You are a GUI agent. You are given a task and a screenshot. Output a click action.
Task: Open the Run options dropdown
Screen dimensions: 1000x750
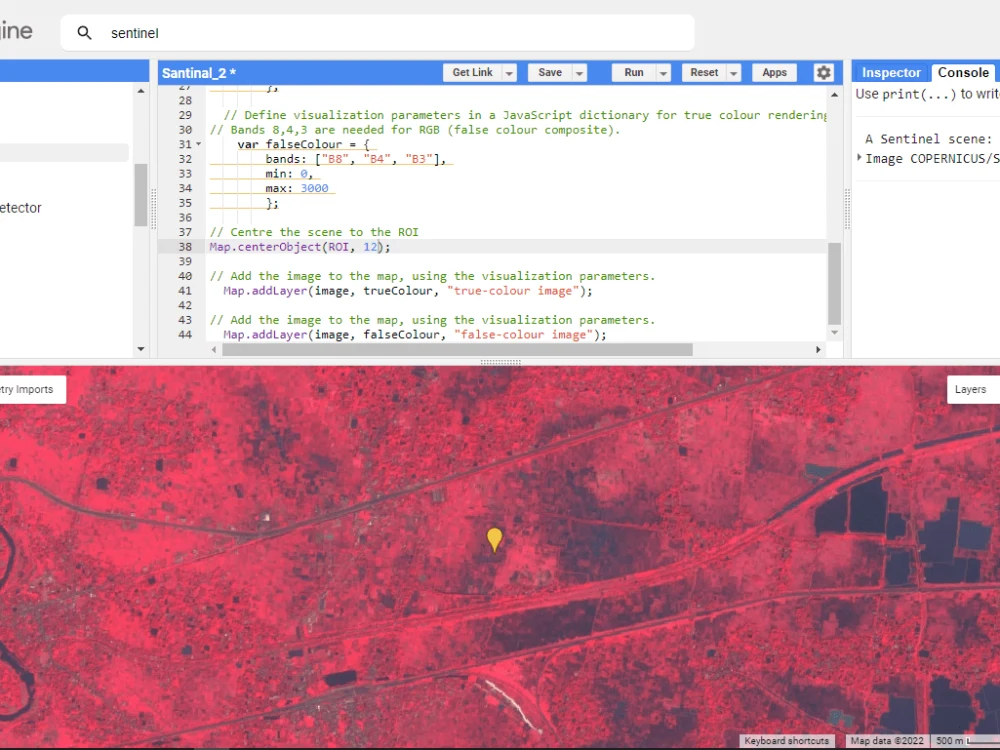663,72
